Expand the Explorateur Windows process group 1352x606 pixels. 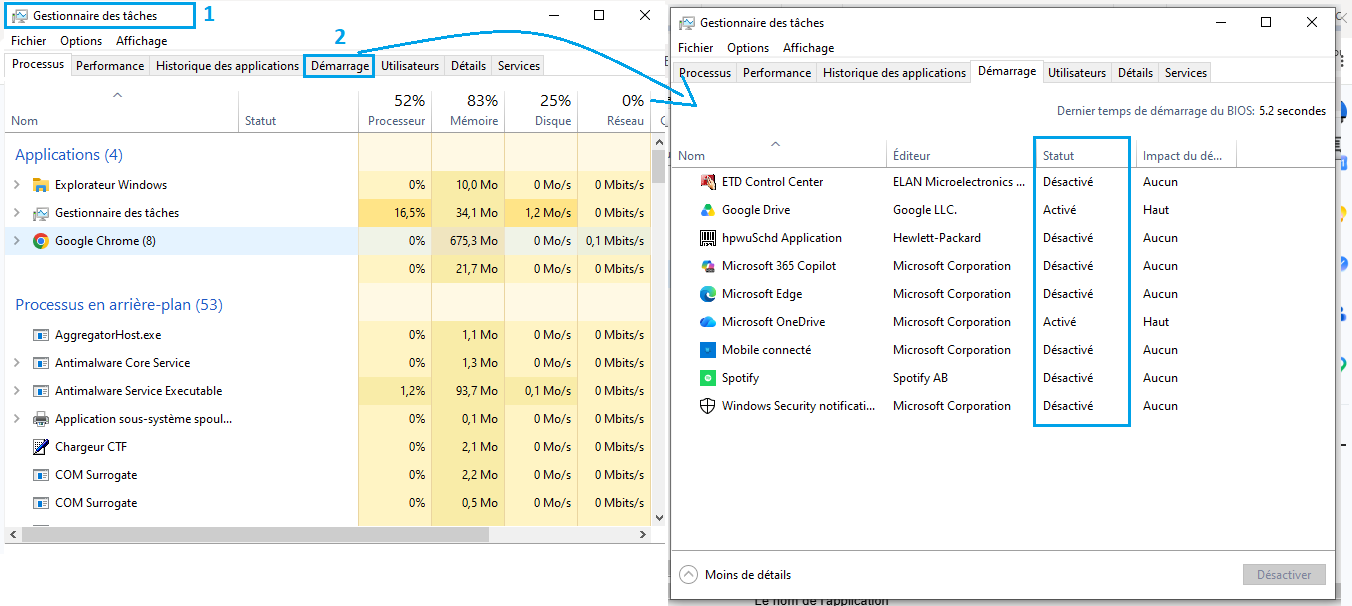(x=17, y=185)
